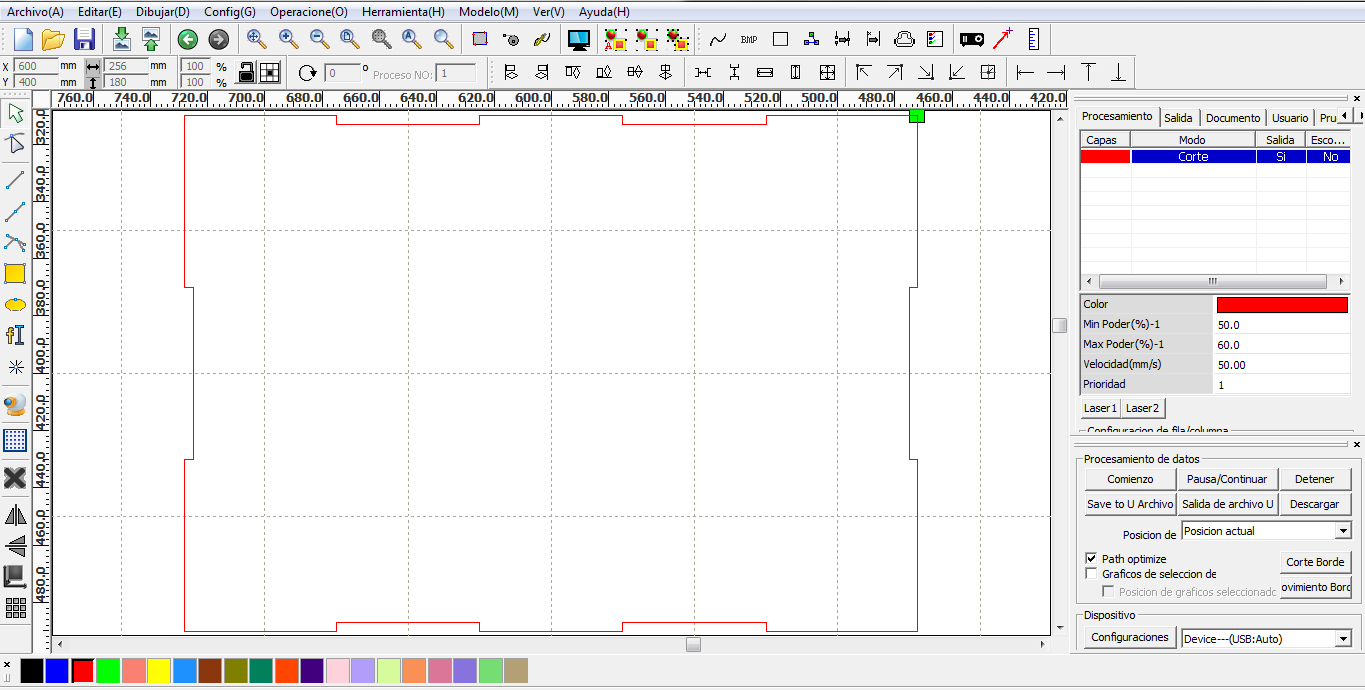Image resolution: width=1365 pixels, height=690 pixels.
Task: Toggle Graficos de seleccion de checkbox
Action: pos(1091,574)
